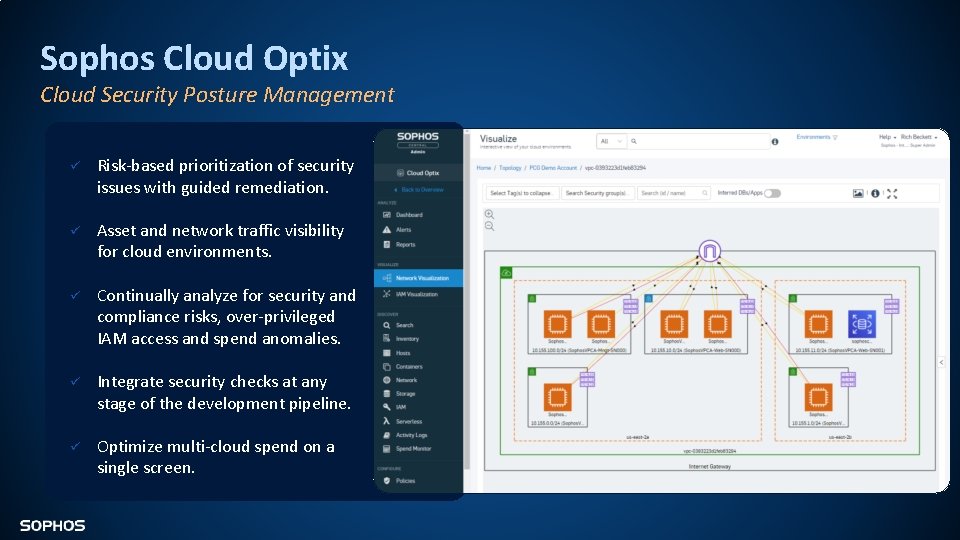Click the Search magnifier icon in sidebar
The height and width of the screenshot is (540, 960).
tap(386, 325)
